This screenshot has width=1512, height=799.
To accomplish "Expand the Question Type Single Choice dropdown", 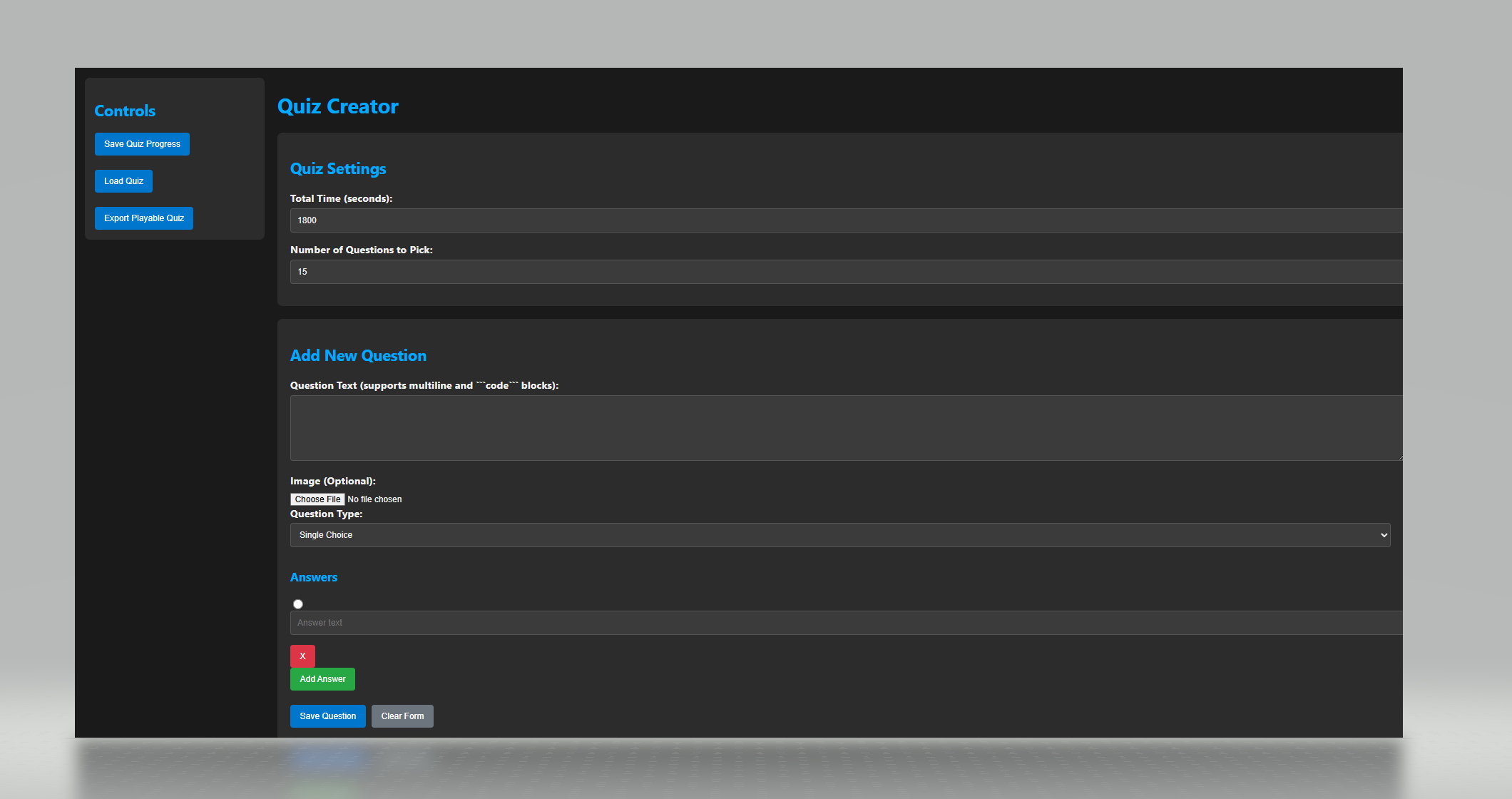I will coord(839,535).
